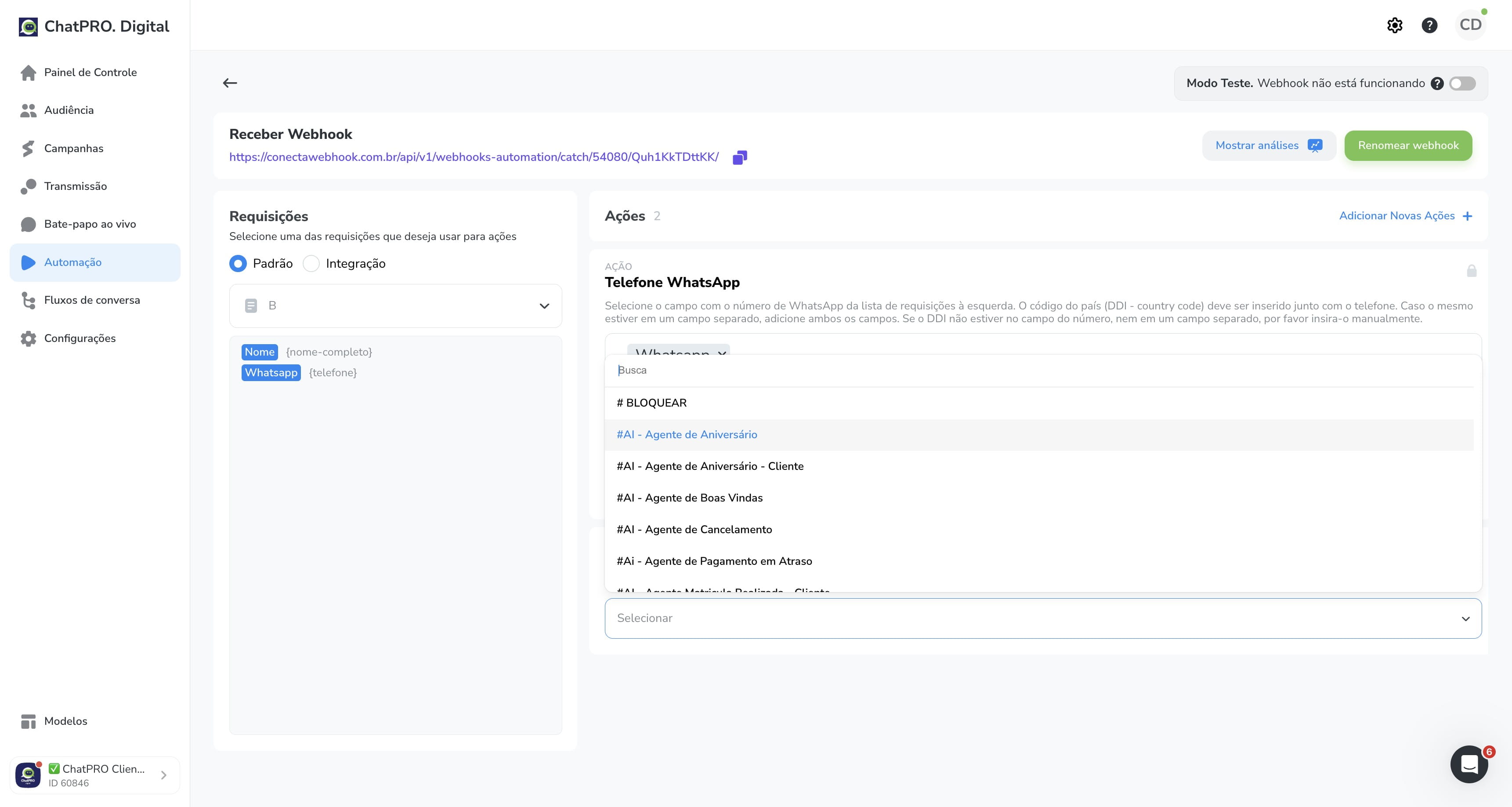This screenshot has height=807, width=1512.
Task: Click the Configurações menu label
Action: (80, 338)
